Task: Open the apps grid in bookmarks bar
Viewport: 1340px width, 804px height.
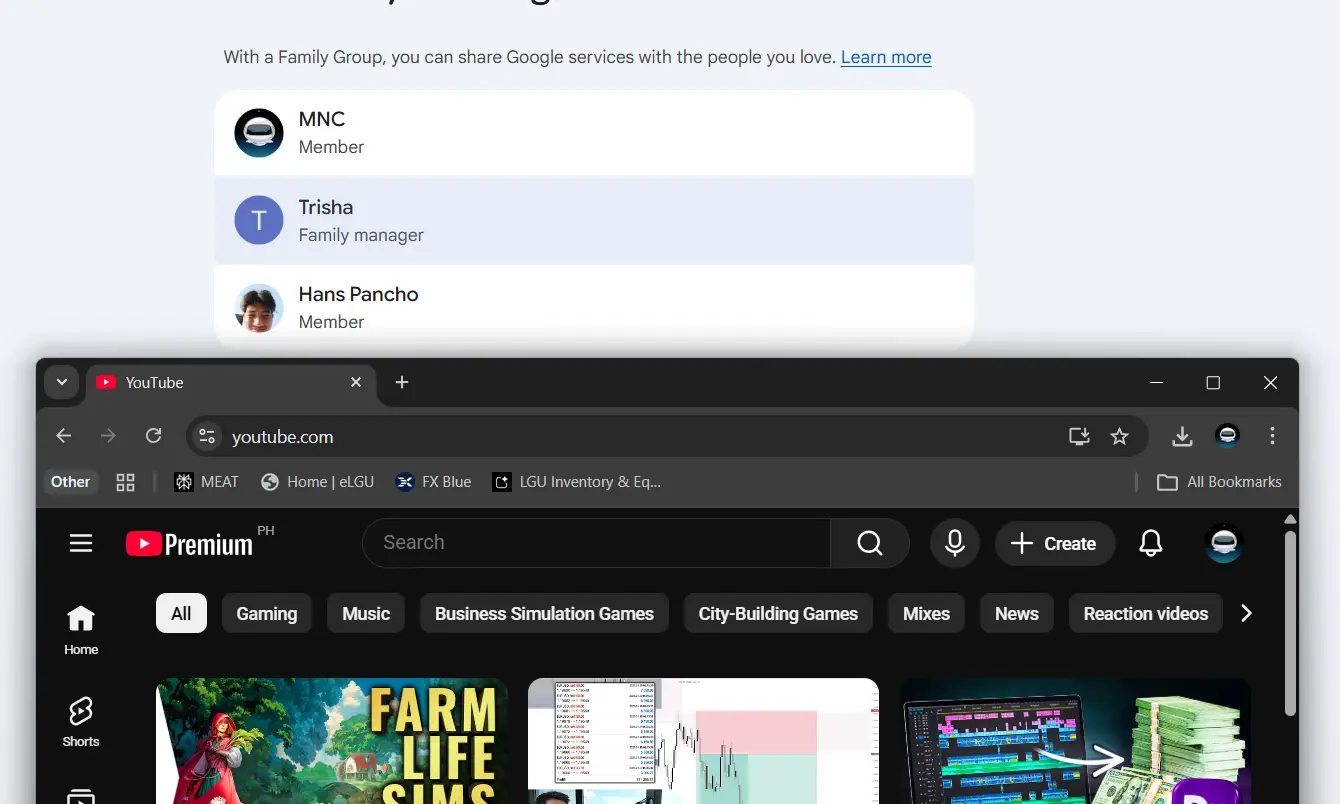Action: point(125,482)
